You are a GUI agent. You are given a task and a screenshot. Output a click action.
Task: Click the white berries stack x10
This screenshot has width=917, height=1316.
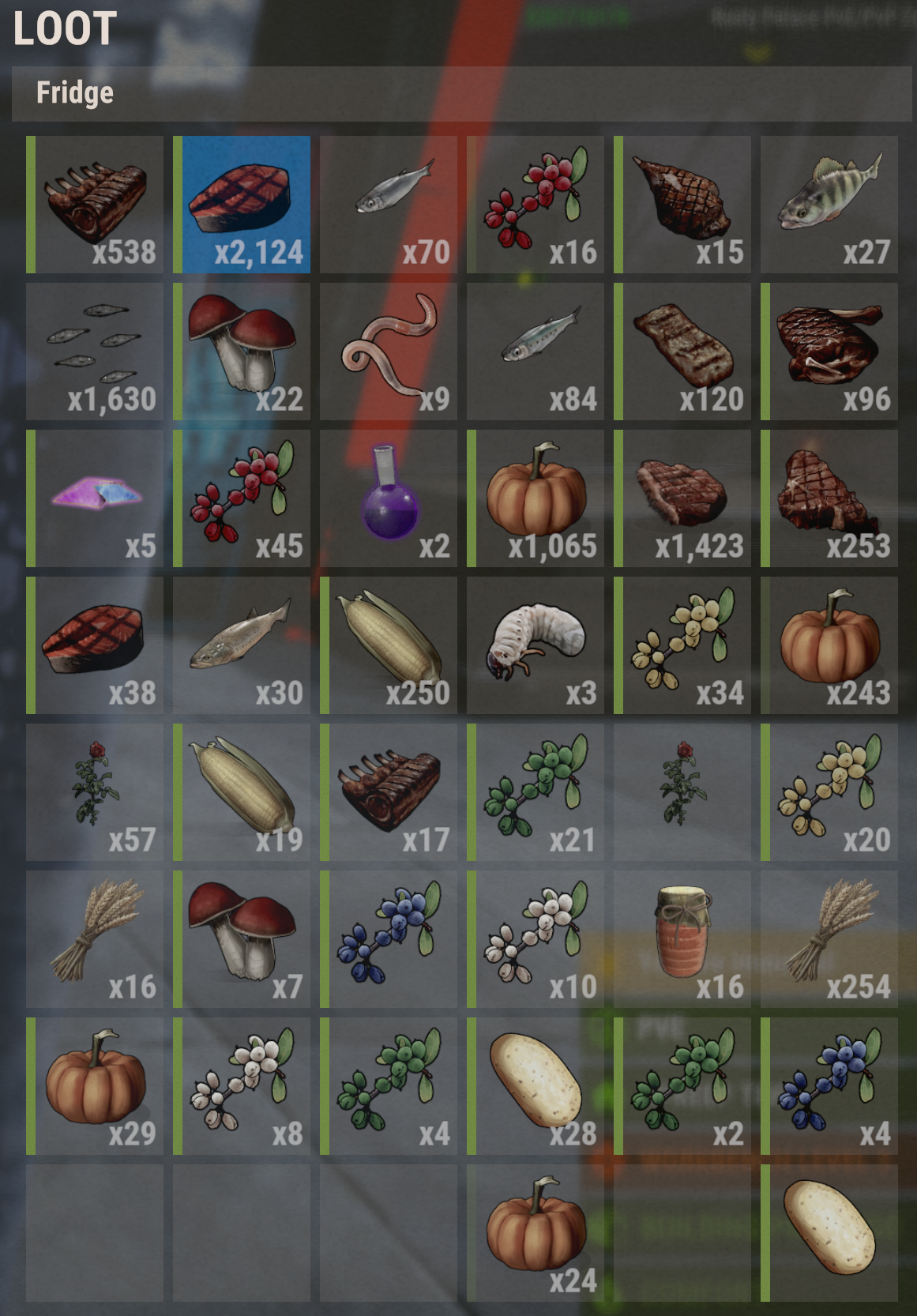pyautogui.click(x=536, y=939)
